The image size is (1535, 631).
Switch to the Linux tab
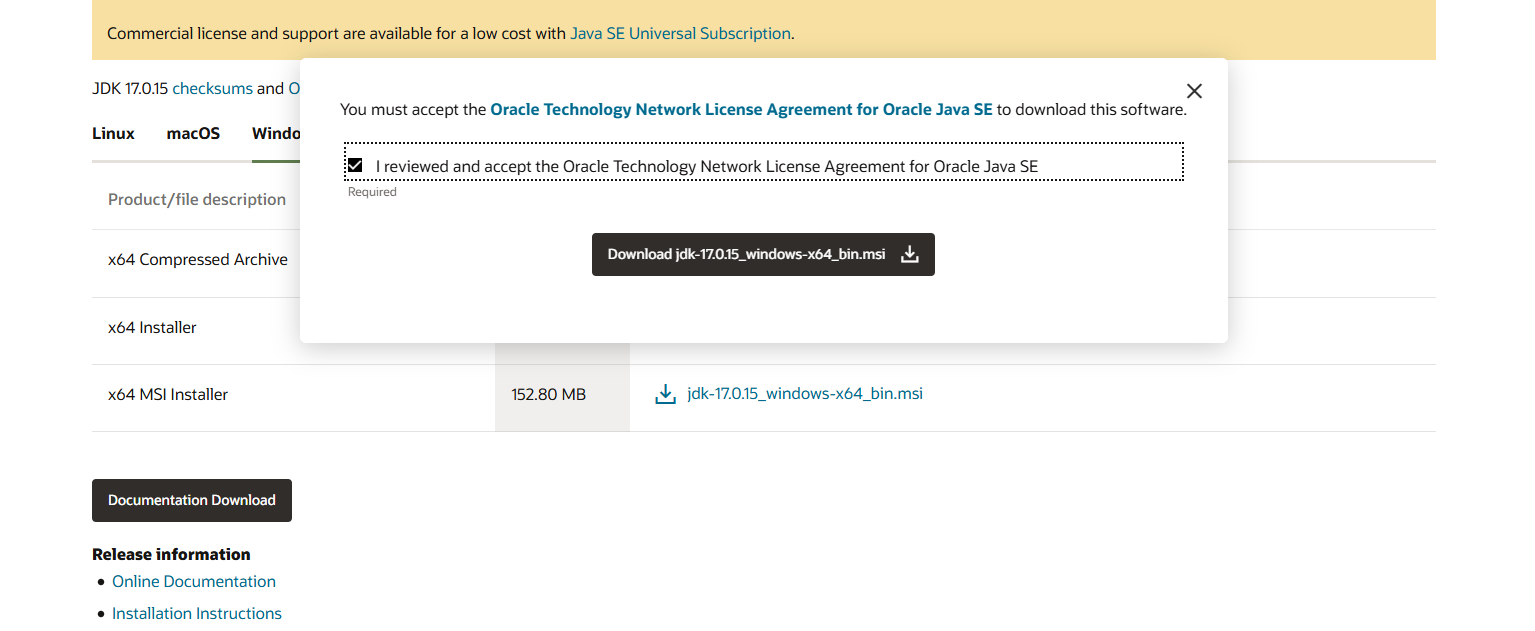(113, 133)
